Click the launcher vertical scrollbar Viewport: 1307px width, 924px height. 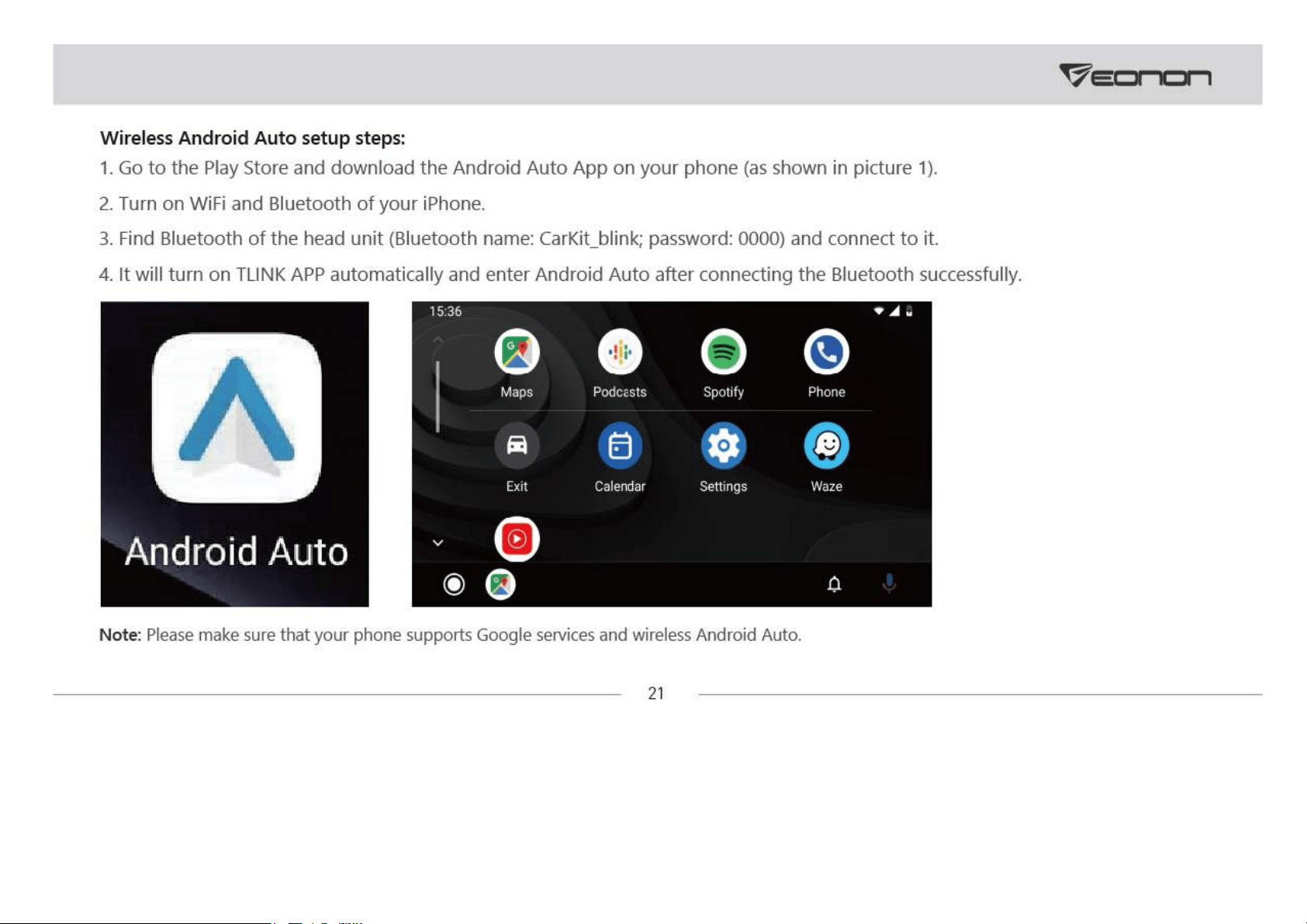point(437,396)
